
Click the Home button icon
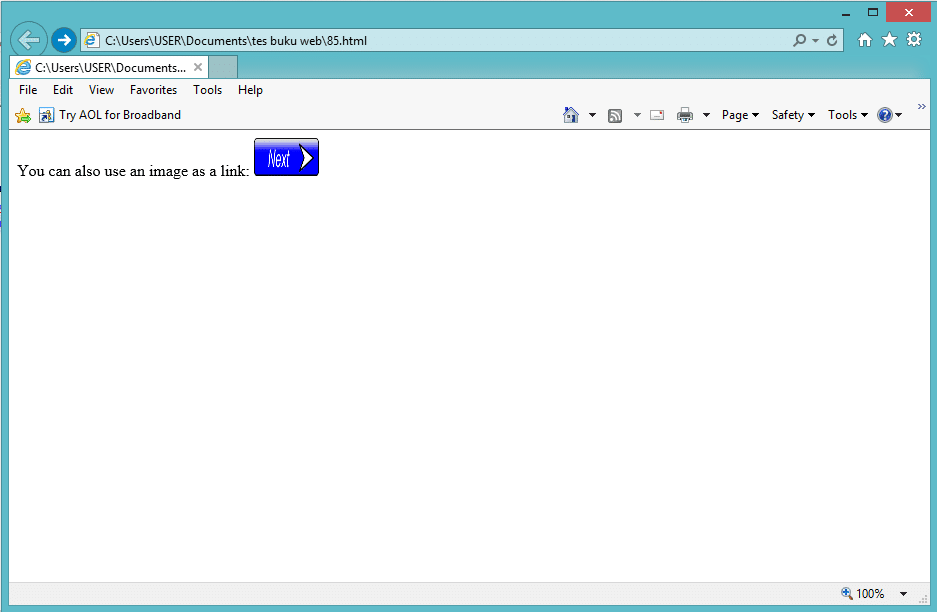tap(570, 115)
